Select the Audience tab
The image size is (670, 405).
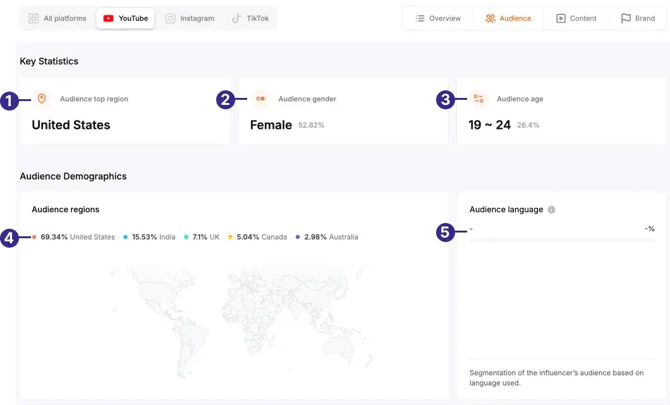coord(508,18)
